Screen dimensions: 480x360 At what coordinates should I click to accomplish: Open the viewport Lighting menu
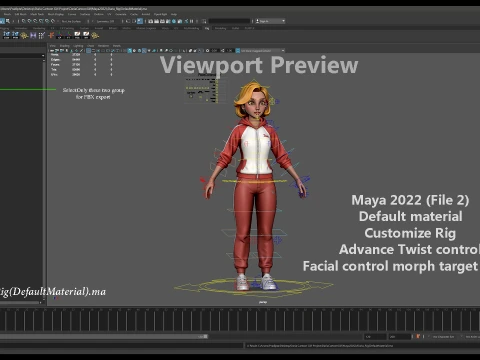(78, 46)
